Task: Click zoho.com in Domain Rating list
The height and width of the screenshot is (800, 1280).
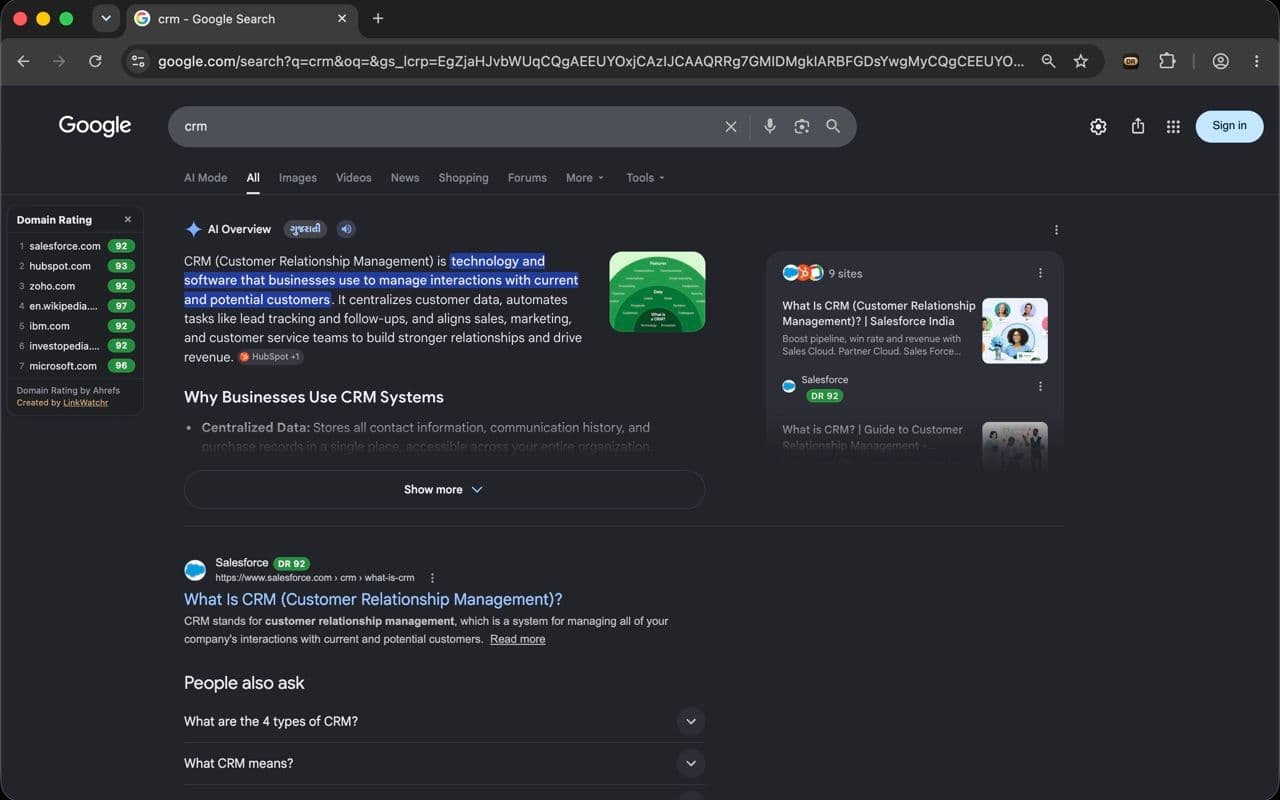Action: pos(52,286)
